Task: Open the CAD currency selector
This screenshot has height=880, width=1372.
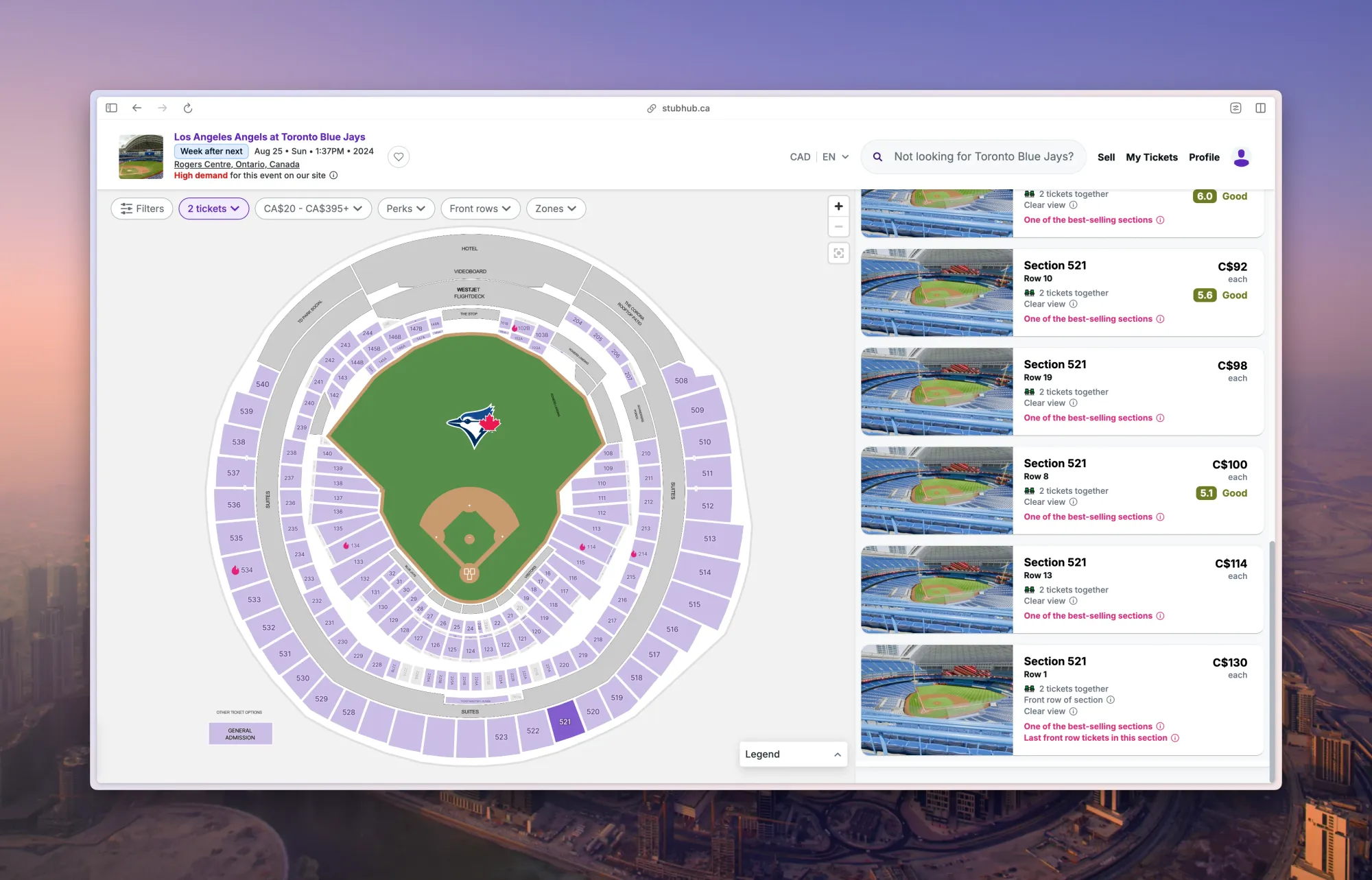Action: (x=800, y=157)
